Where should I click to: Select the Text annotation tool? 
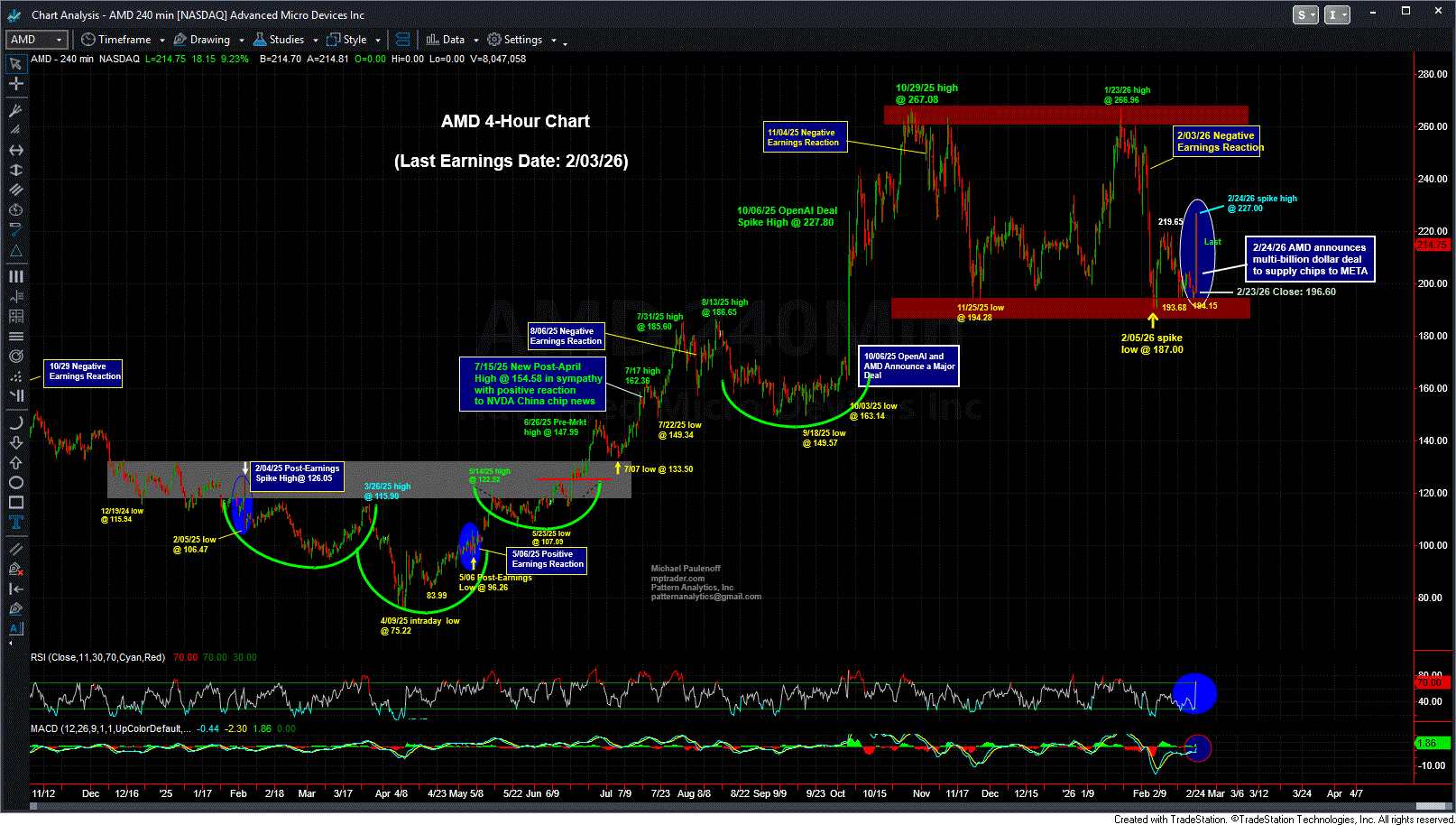click(15, 523)
